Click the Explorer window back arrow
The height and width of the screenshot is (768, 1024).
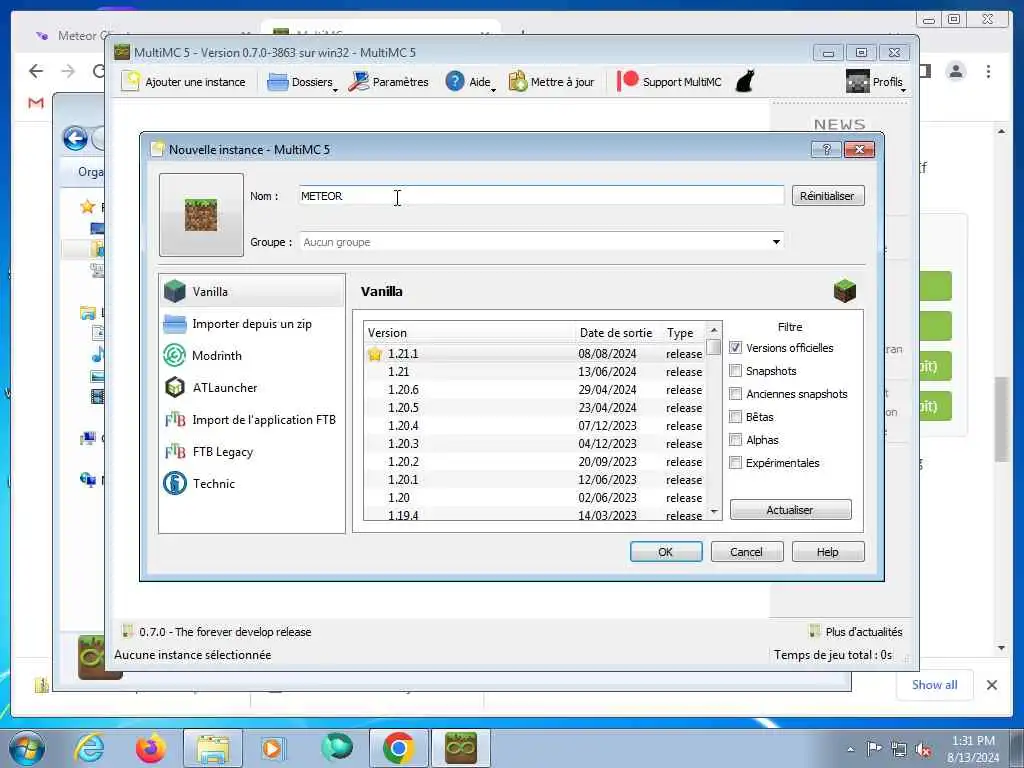[x=75, y=138]
